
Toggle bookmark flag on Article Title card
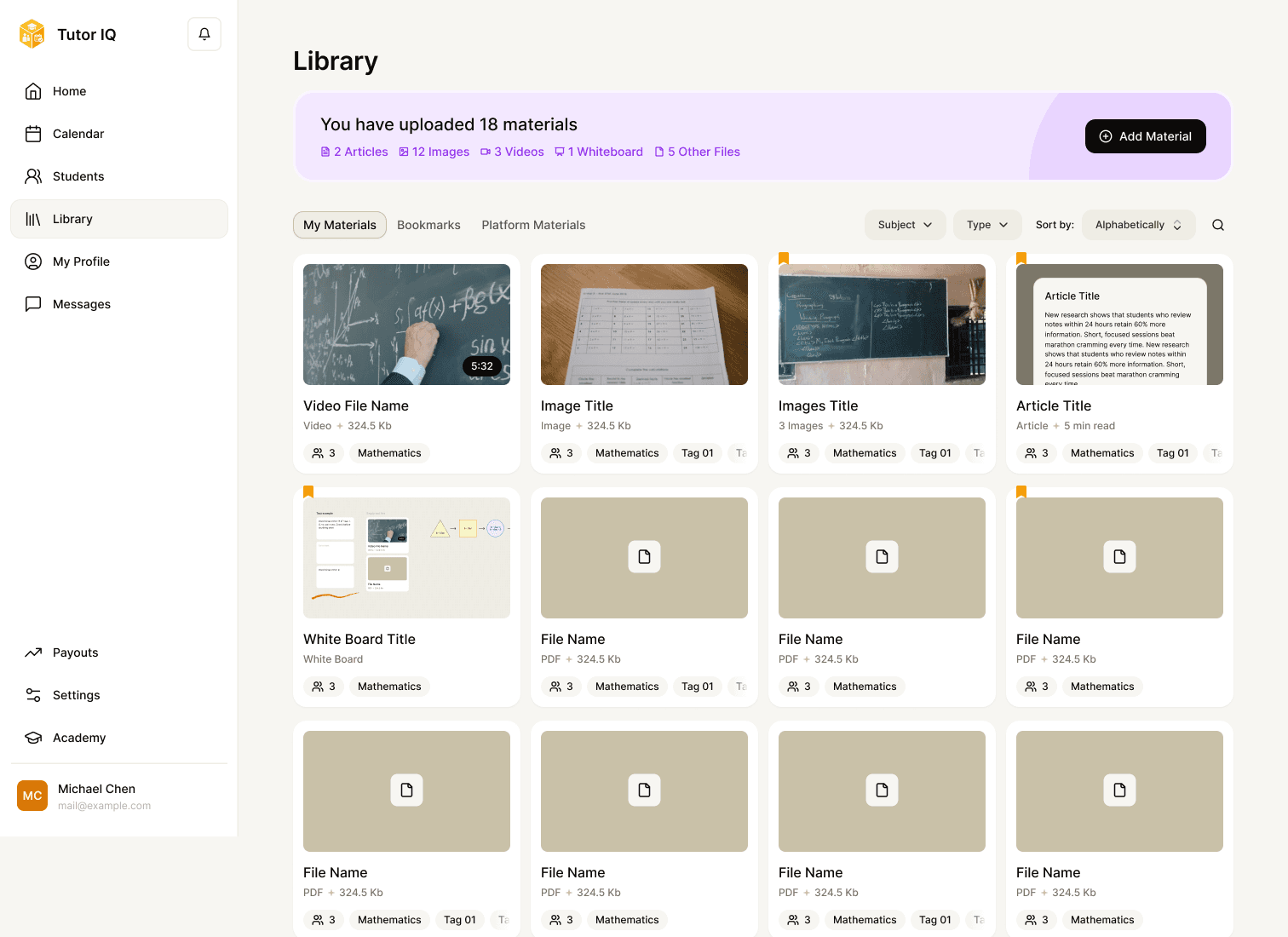[1021, 258]
